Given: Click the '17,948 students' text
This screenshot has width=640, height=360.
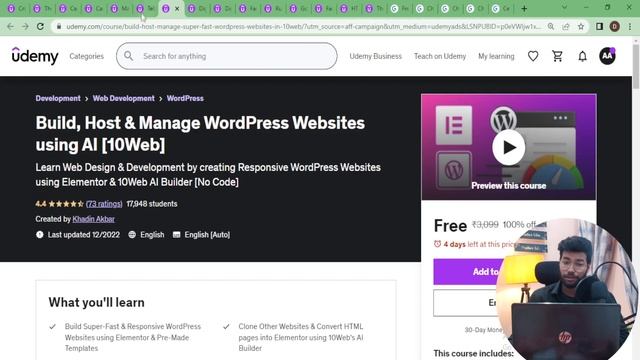Looking at the screenshot, I should (152, 204).
